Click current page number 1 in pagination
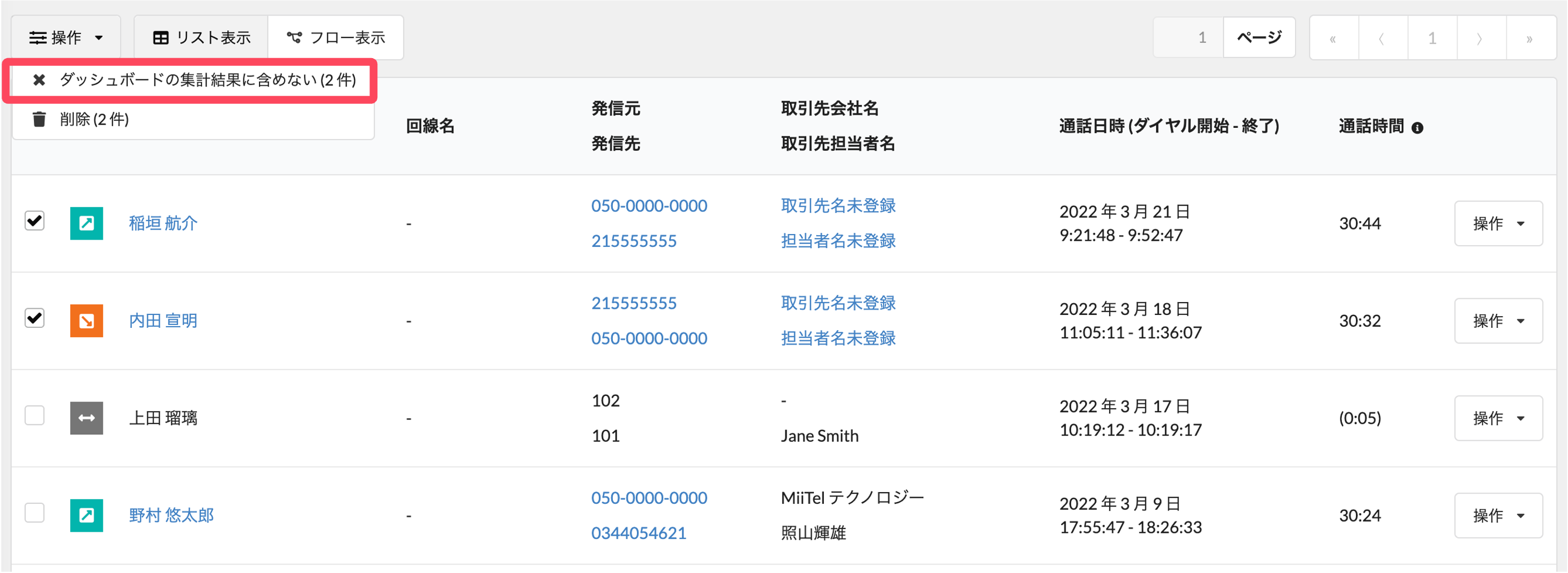 click(x=1432, y=39)
